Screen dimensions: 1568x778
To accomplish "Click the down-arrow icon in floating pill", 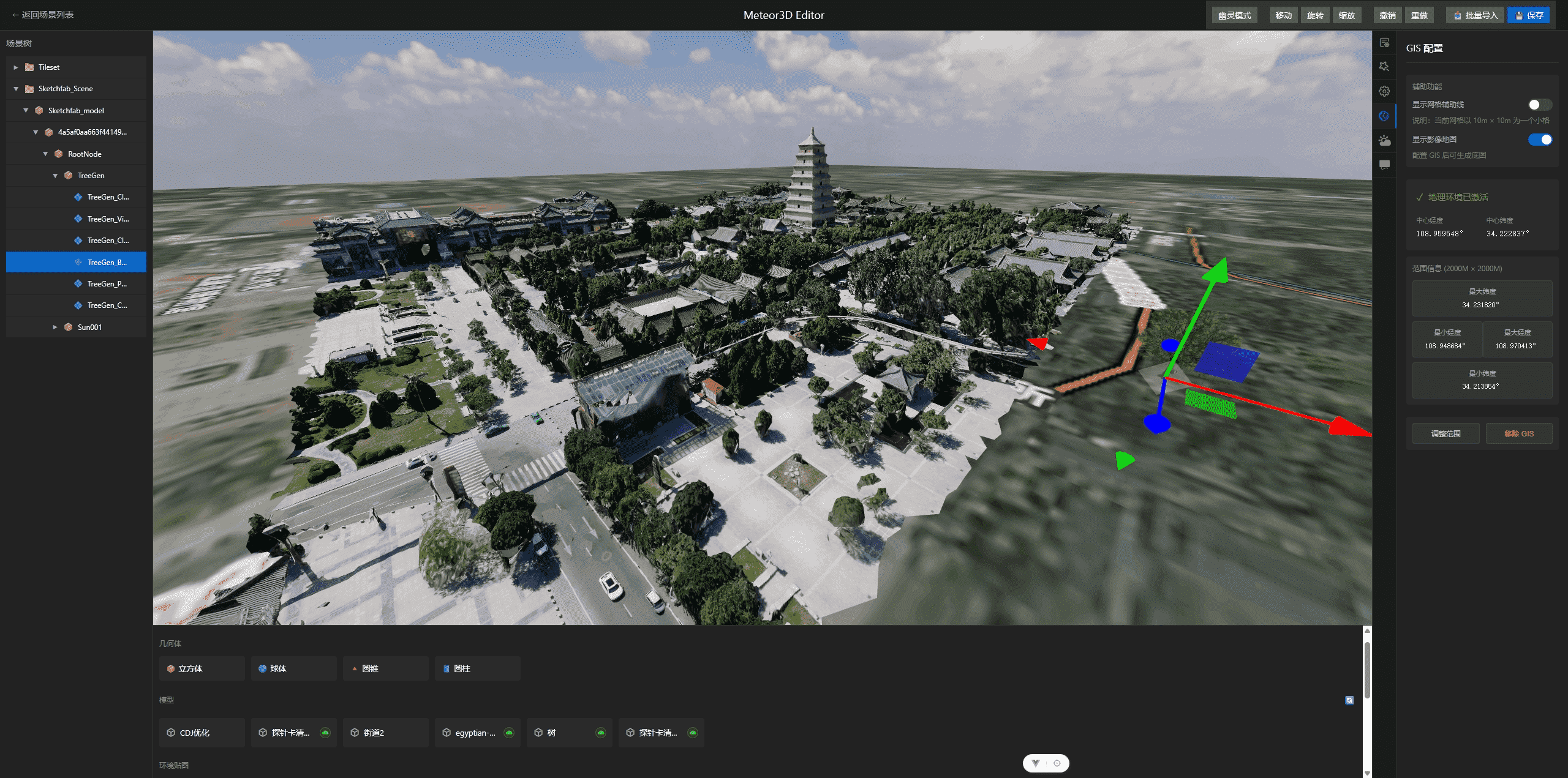I will [1036, 763].
